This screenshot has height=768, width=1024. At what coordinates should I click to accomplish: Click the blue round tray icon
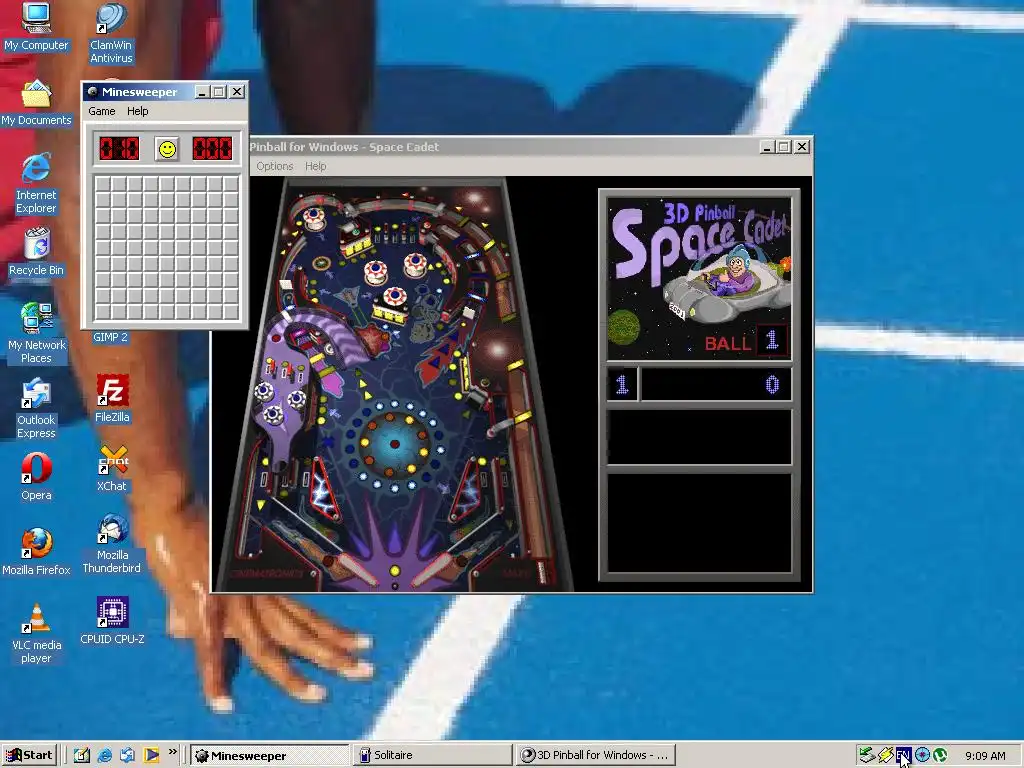(x=921, y=756)
